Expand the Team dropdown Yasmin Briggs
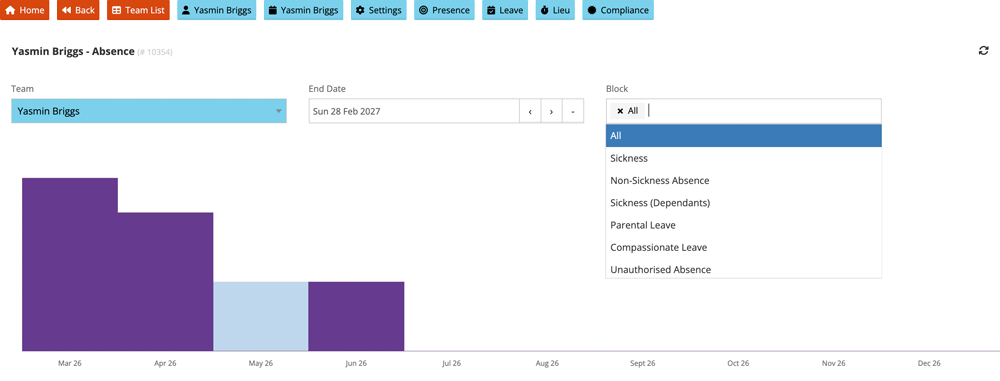 pyautogui.click(x=149, y=111)
